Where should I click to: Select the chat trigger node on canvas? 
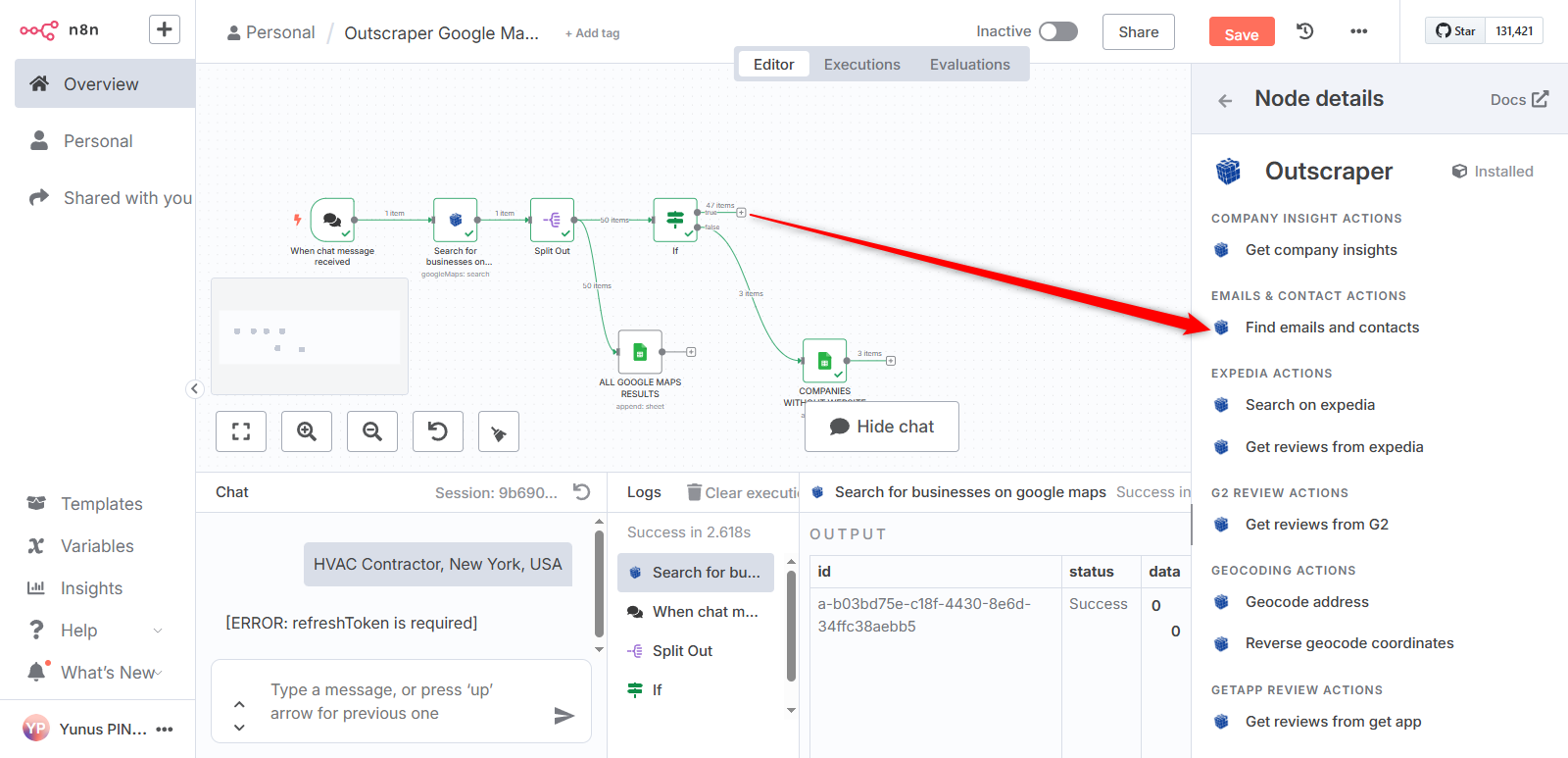tap(332, 220)
